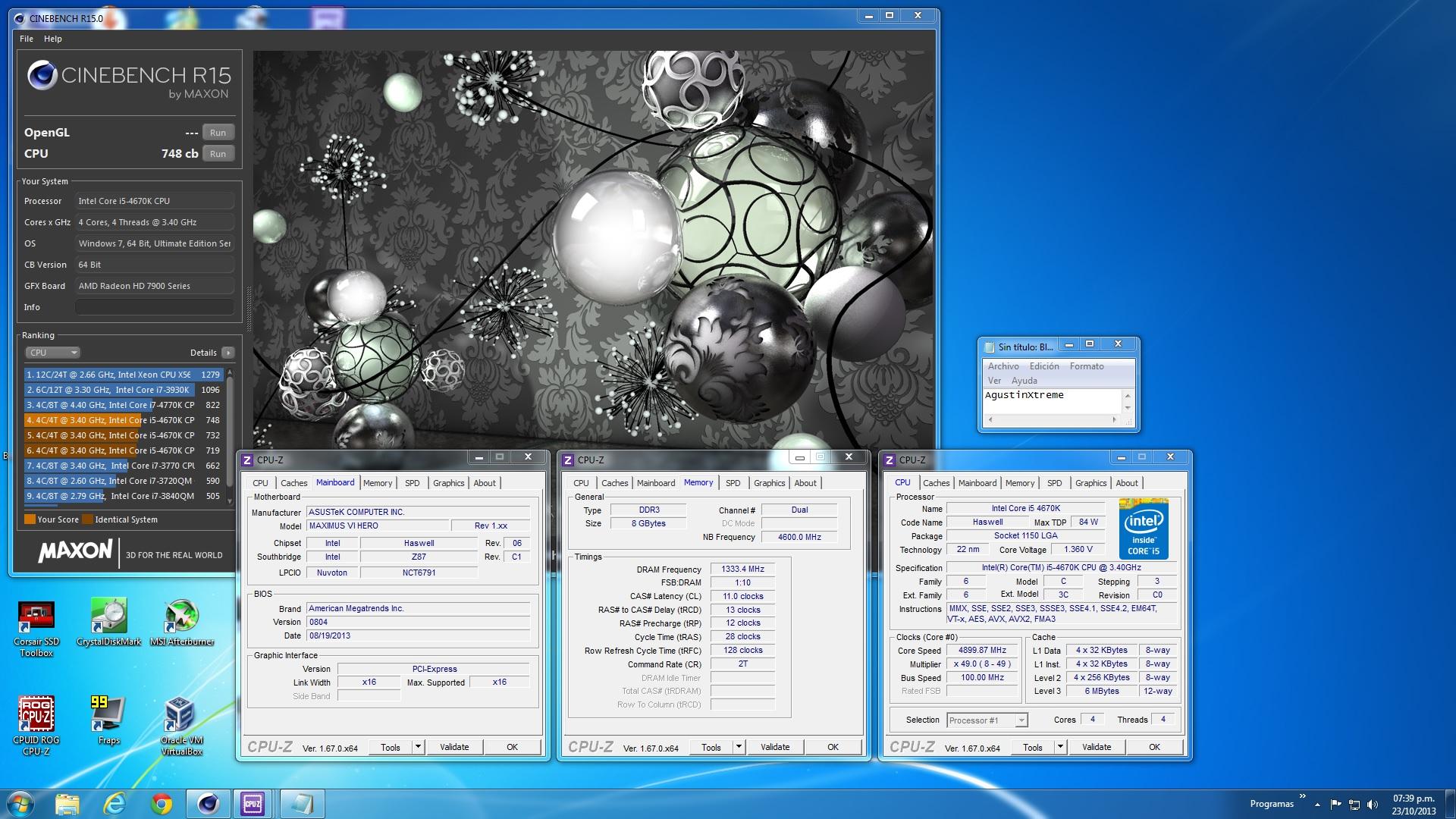Open MSI Afterburner desktop icon
Image resolution: width=1456 pixels, height=819 pixels.
click(x=182, y=623)
